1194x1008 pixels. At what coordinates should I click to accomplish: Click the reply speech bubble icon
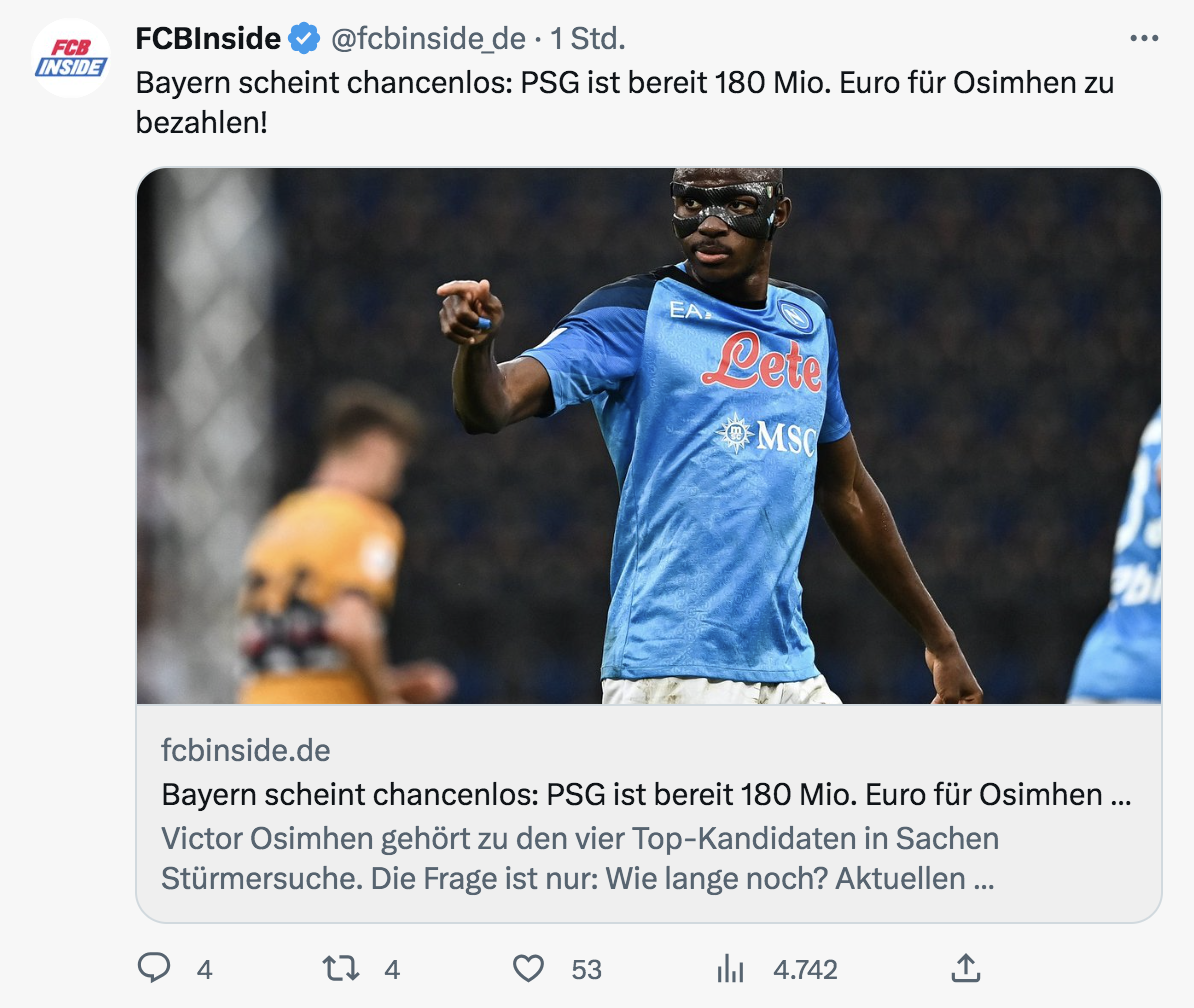pos(153,968)
